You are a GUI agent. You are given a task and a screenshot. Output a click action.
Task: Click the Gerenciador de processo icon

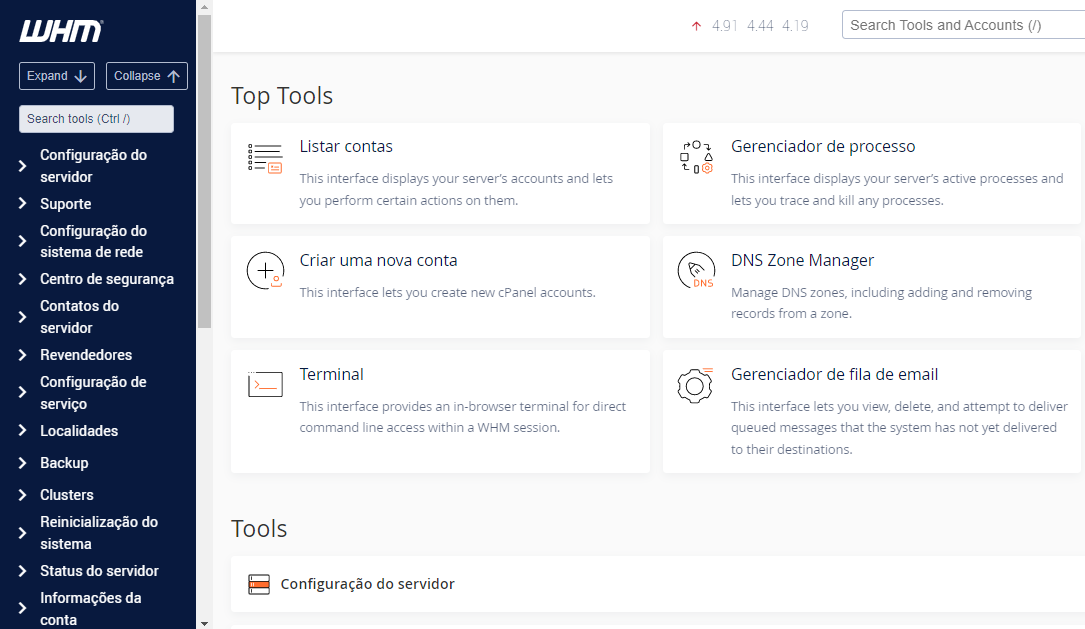click(697, 158)
